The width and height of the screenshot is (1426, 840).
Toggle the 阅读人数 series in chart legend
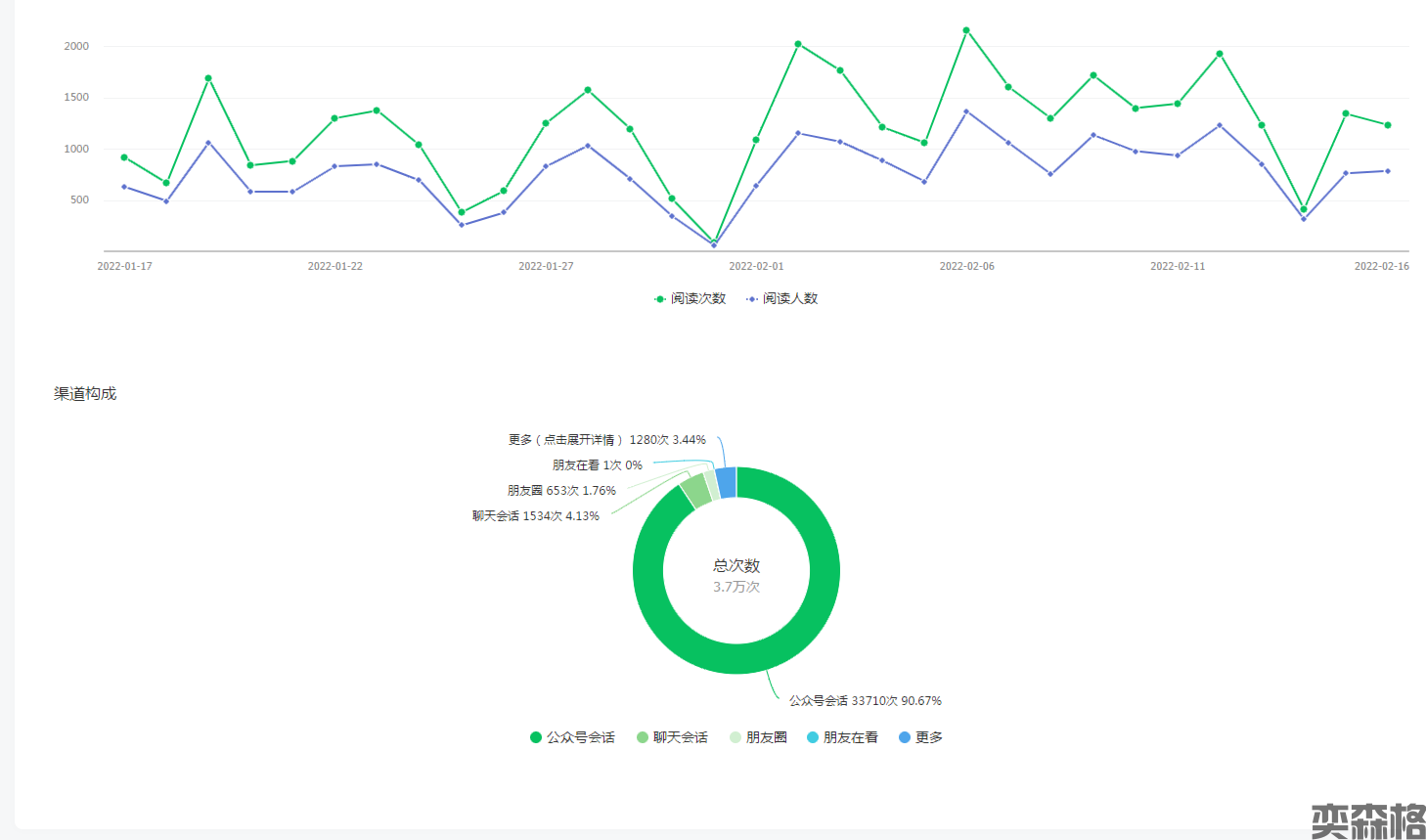click(x=782, y=298)
